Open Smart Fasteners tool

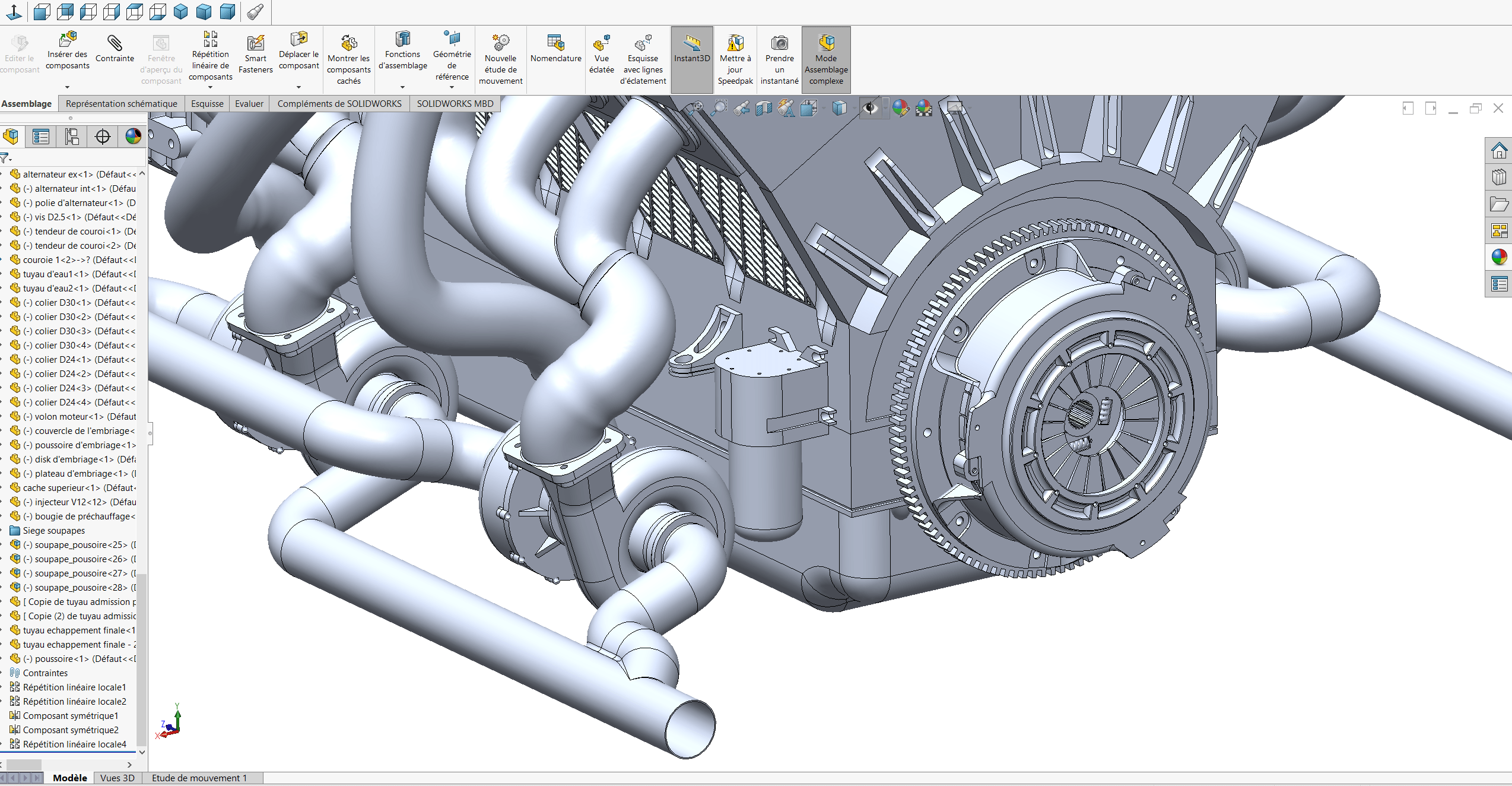(256, 53)
